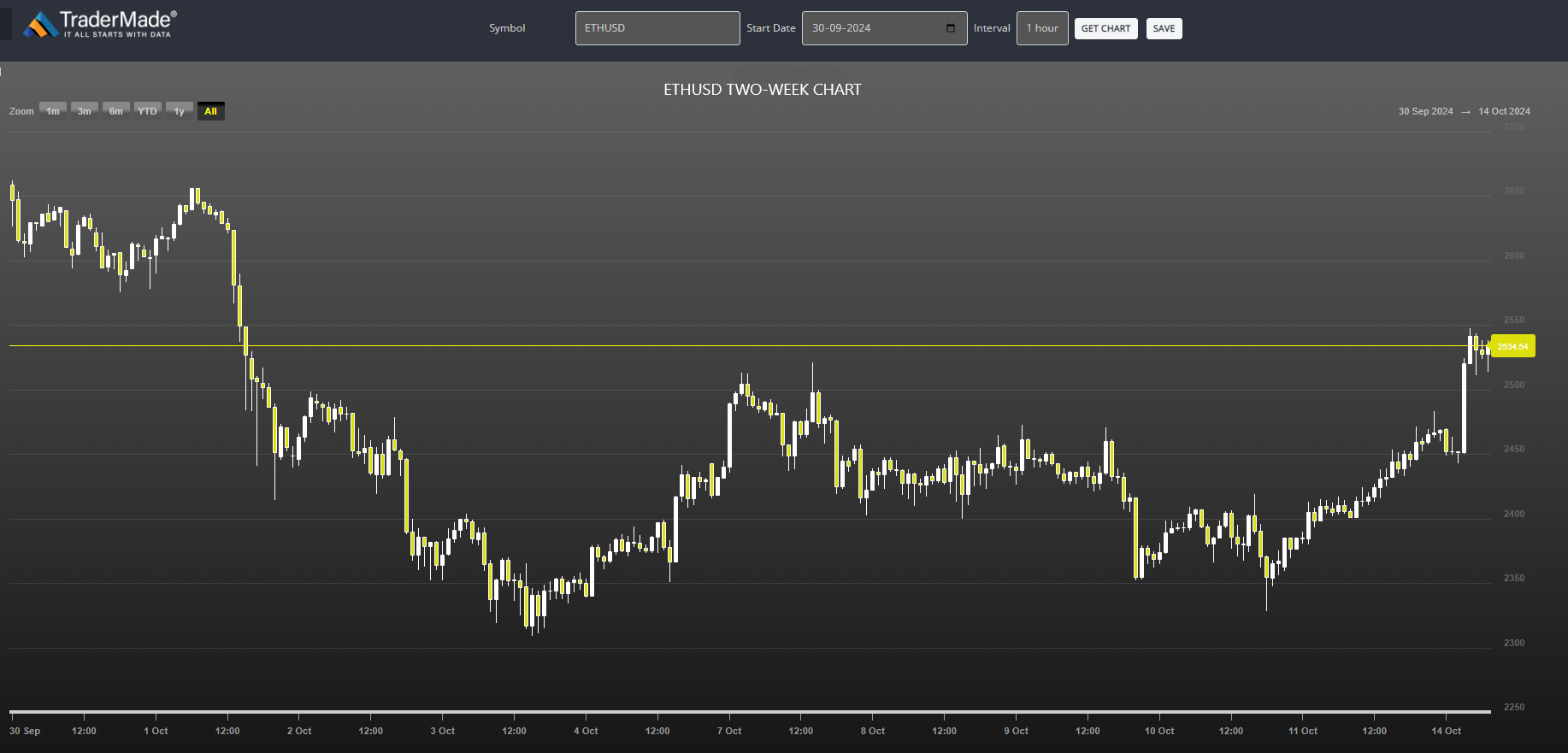This screenshot has height=753, width=1568.
Task: Open the date picker calendar icon
Action: 951,28
